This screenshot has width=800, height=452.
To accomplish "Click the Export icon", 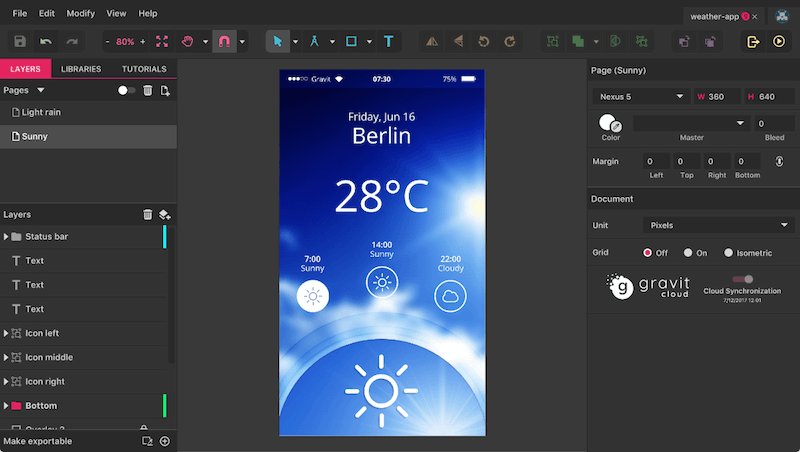I will coord(753,41).
